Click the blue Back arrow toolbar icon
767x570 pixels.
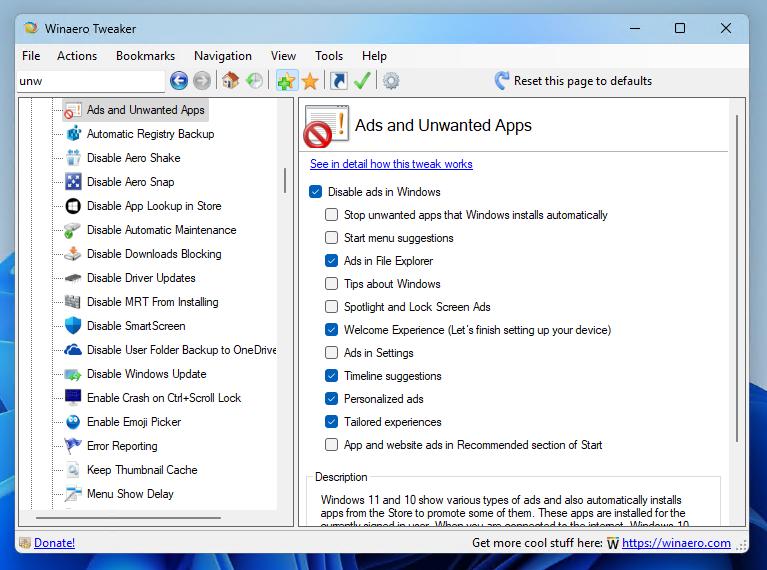[x=179, y=81]
